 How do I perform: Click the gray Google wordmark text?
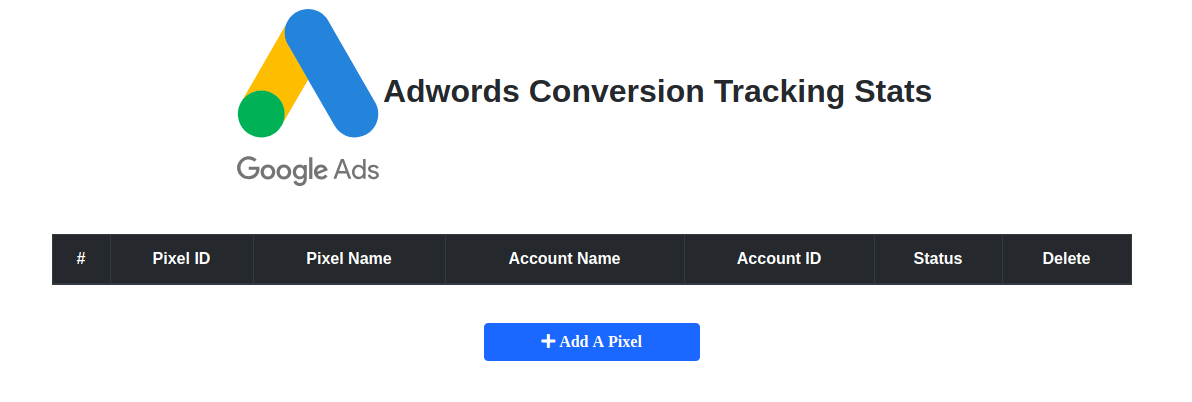282,170
